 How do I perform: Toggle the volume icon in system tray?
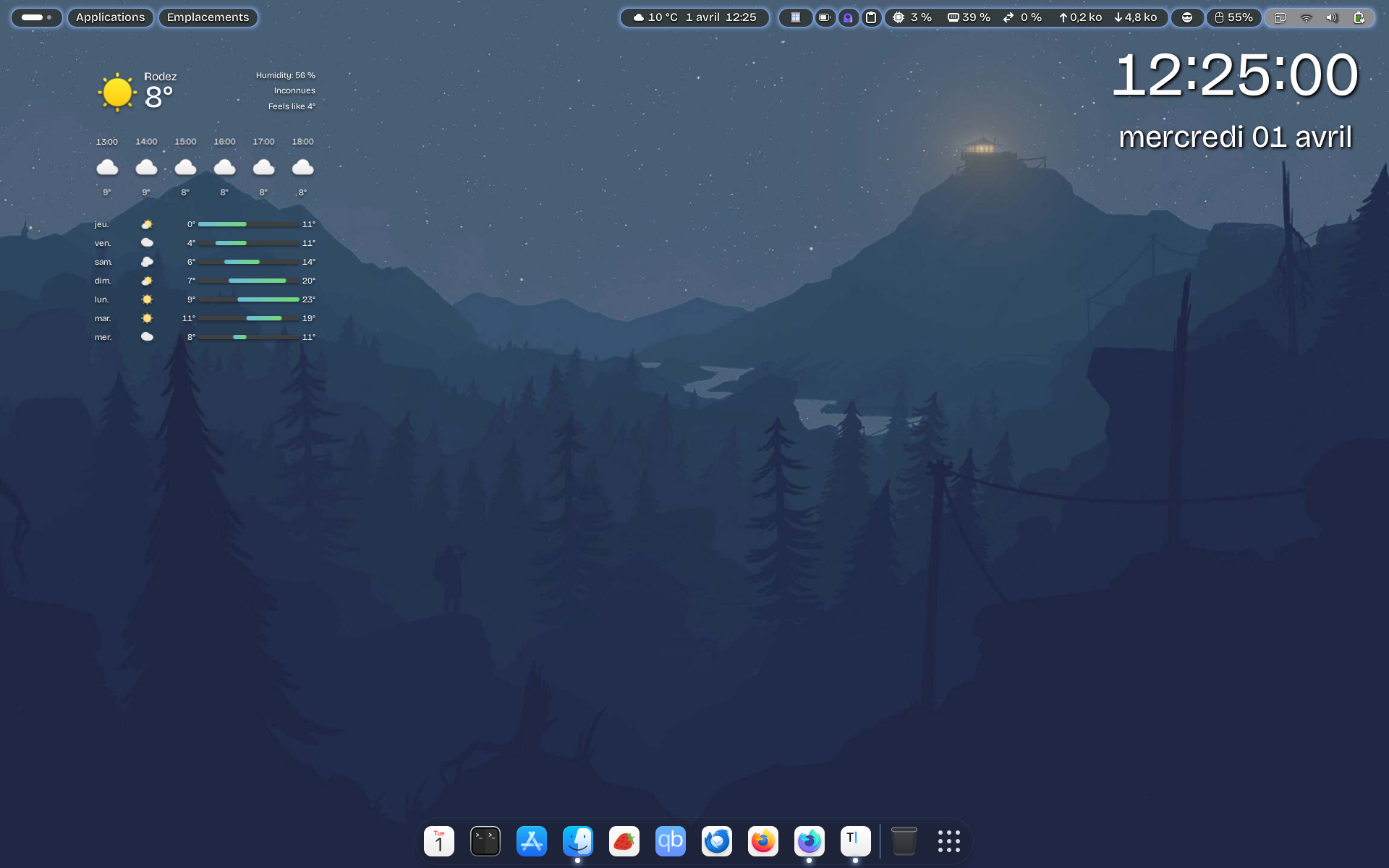point(1332,17)
